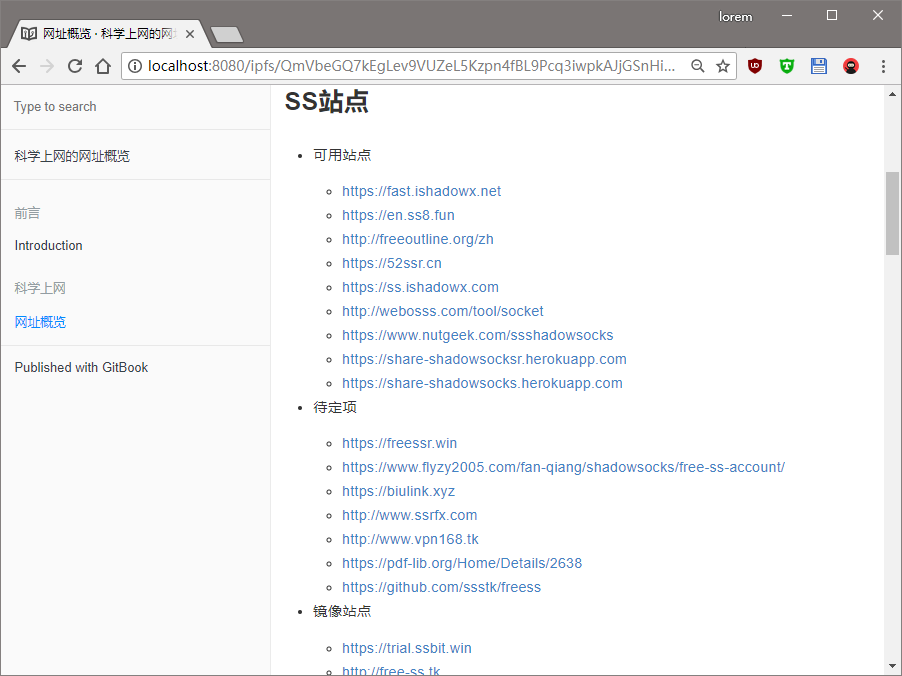The height and width of the screenshot is (676, 902).
Task: Click the 镜像站点 list item text
Action: point(342,611)
